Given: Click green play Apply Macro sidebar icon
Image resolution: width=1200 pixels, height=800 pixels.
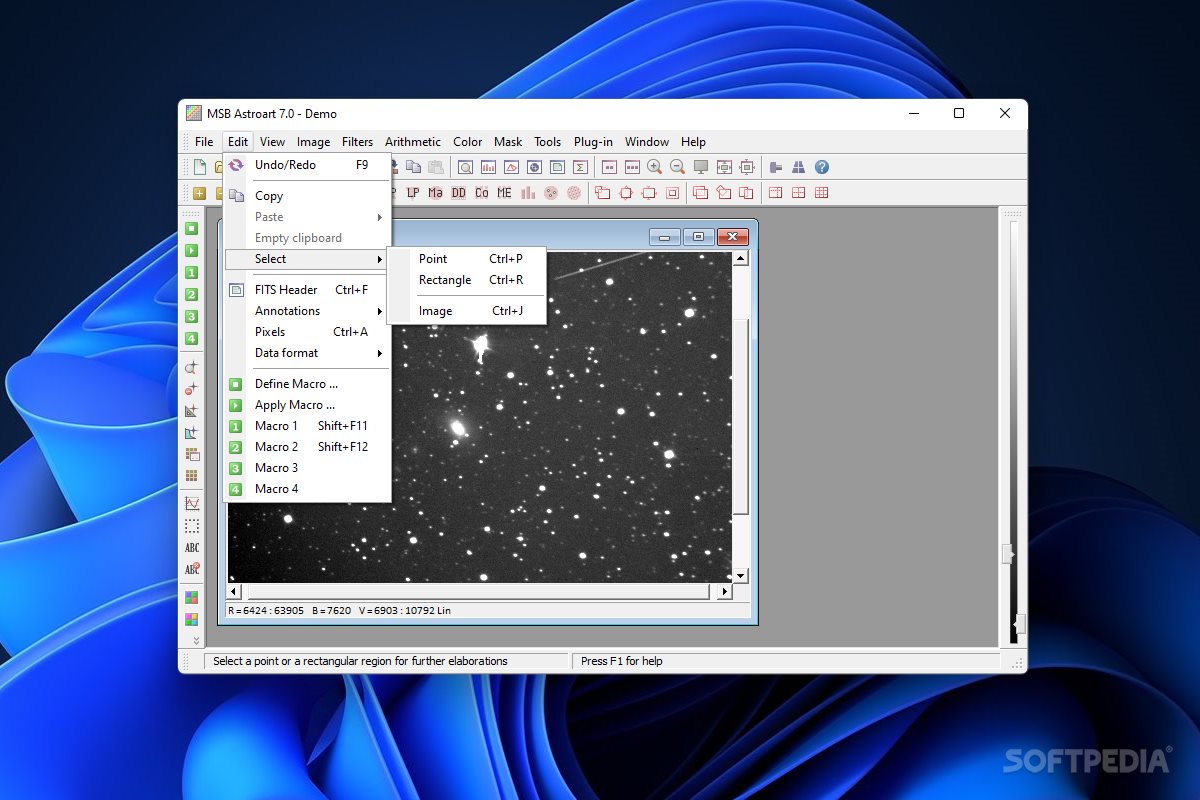Looking at the screenshot, I should tap(191, 250).
